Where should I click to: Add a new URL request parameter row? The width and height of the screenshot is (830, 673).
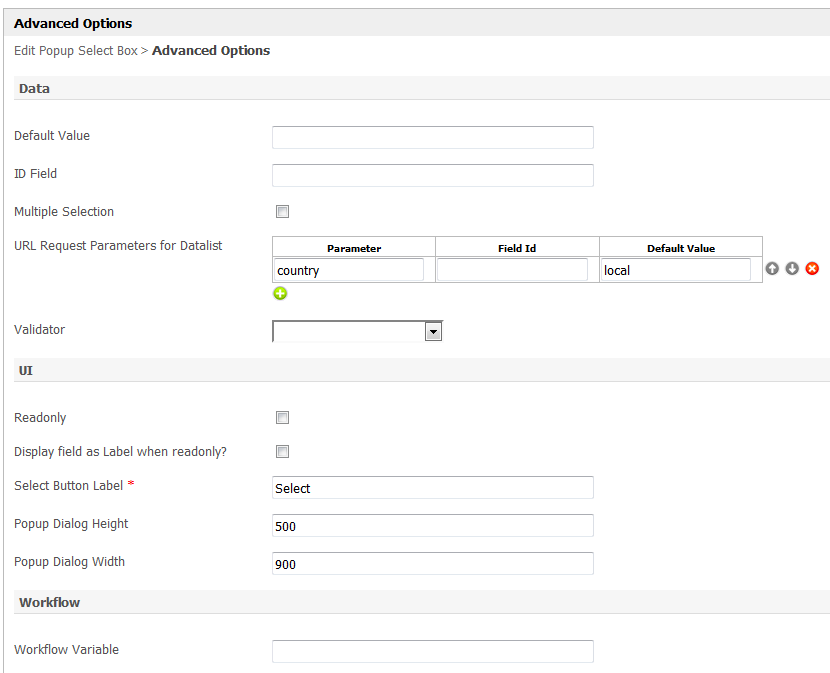280,293
